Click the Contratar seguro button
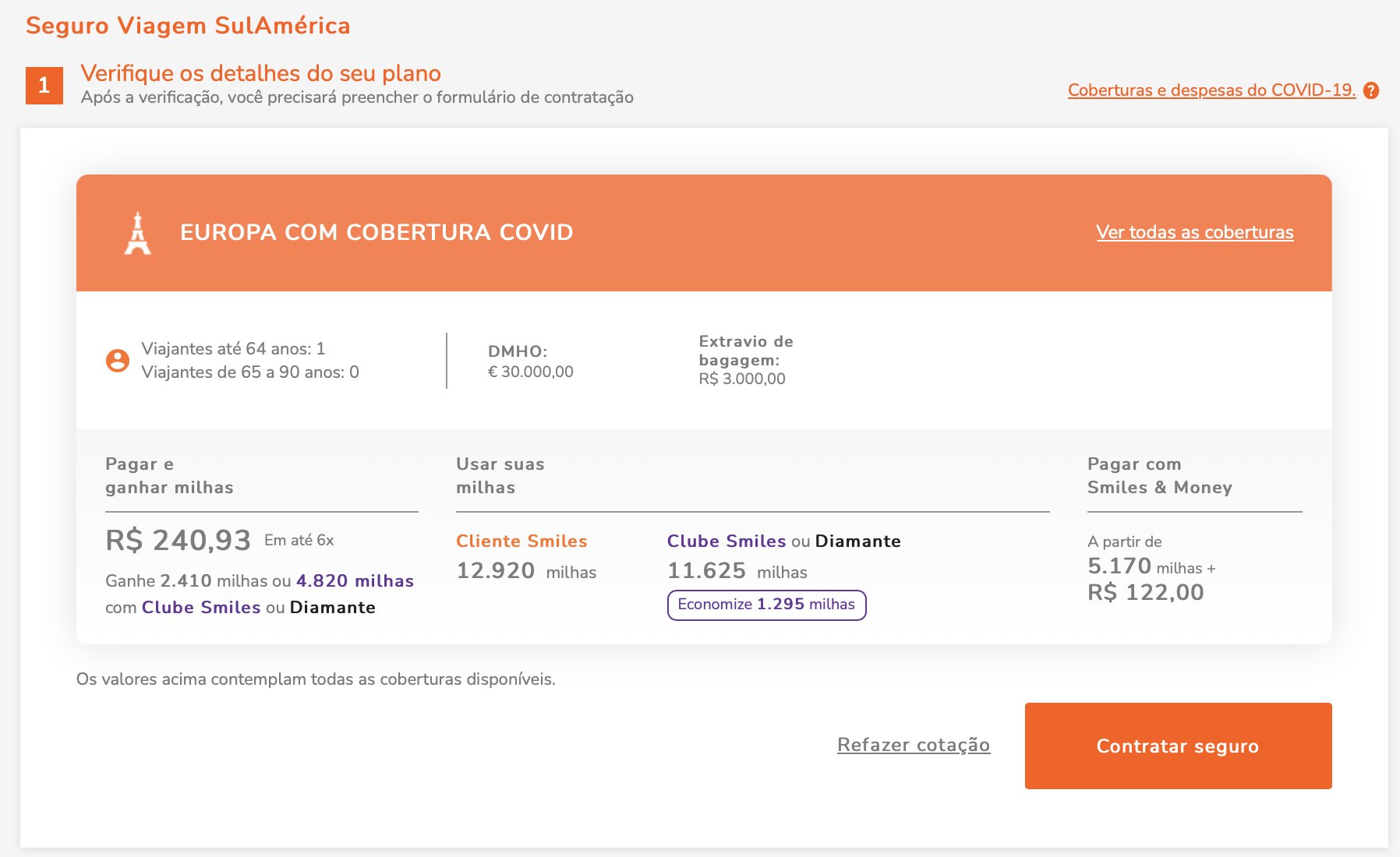Screen dimensions: 1400x857 coord(1178,746)
